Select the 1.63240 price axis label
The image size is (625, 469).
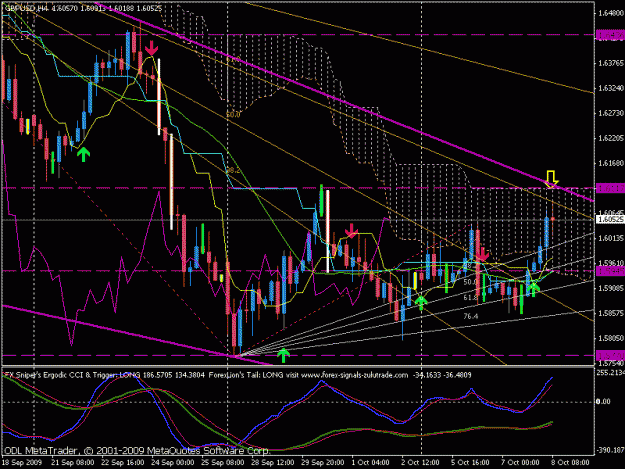point(610,88)
